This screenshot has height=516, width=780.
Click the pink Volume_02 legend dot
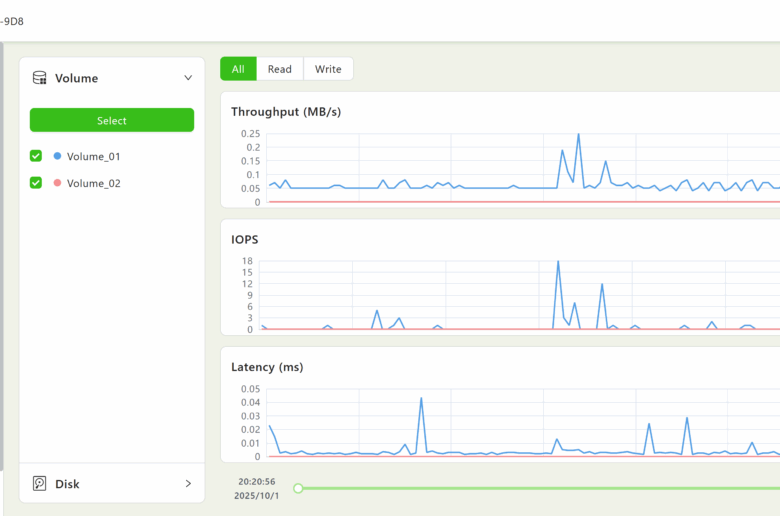[57, 183]
